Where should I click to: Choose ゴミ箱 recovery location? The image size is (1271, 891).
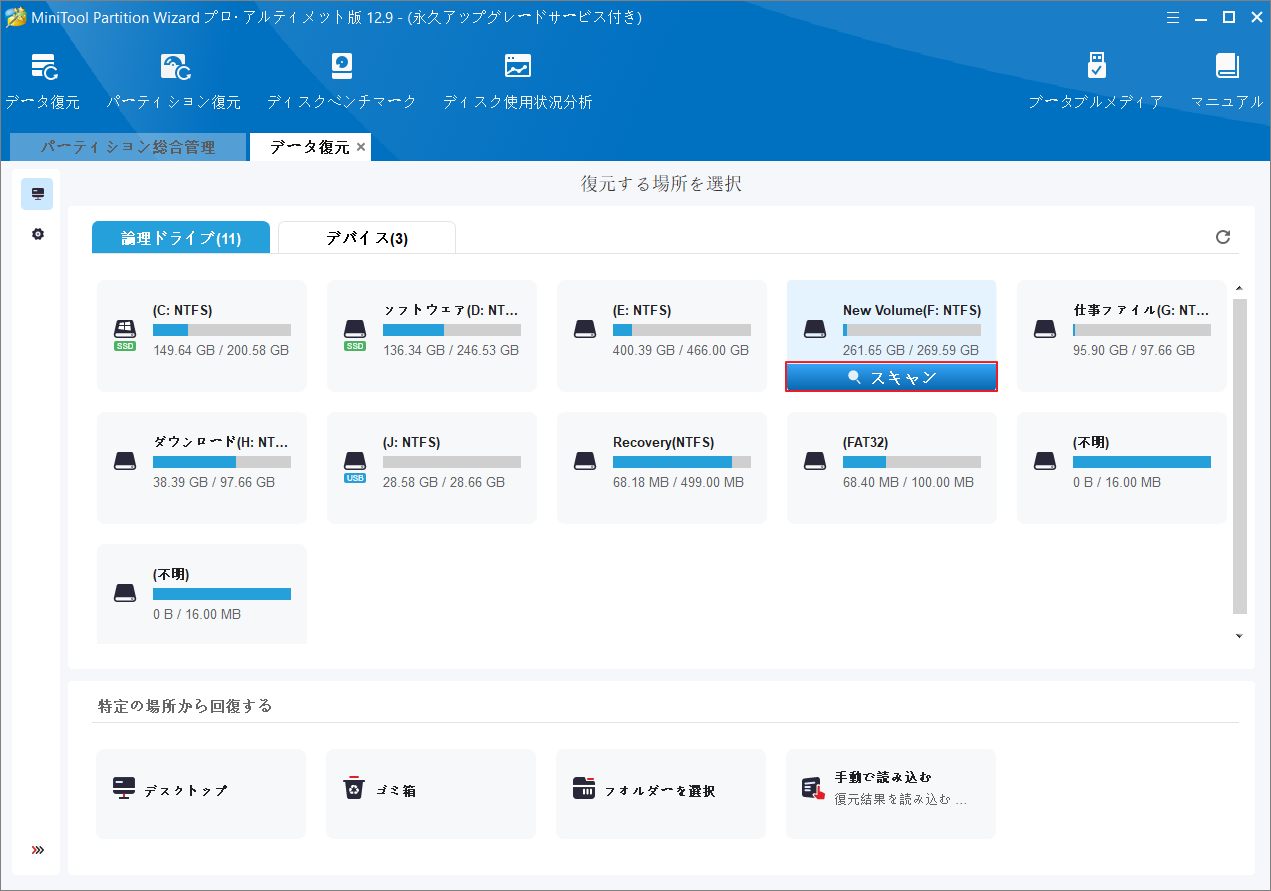click(x=431, y=794)
